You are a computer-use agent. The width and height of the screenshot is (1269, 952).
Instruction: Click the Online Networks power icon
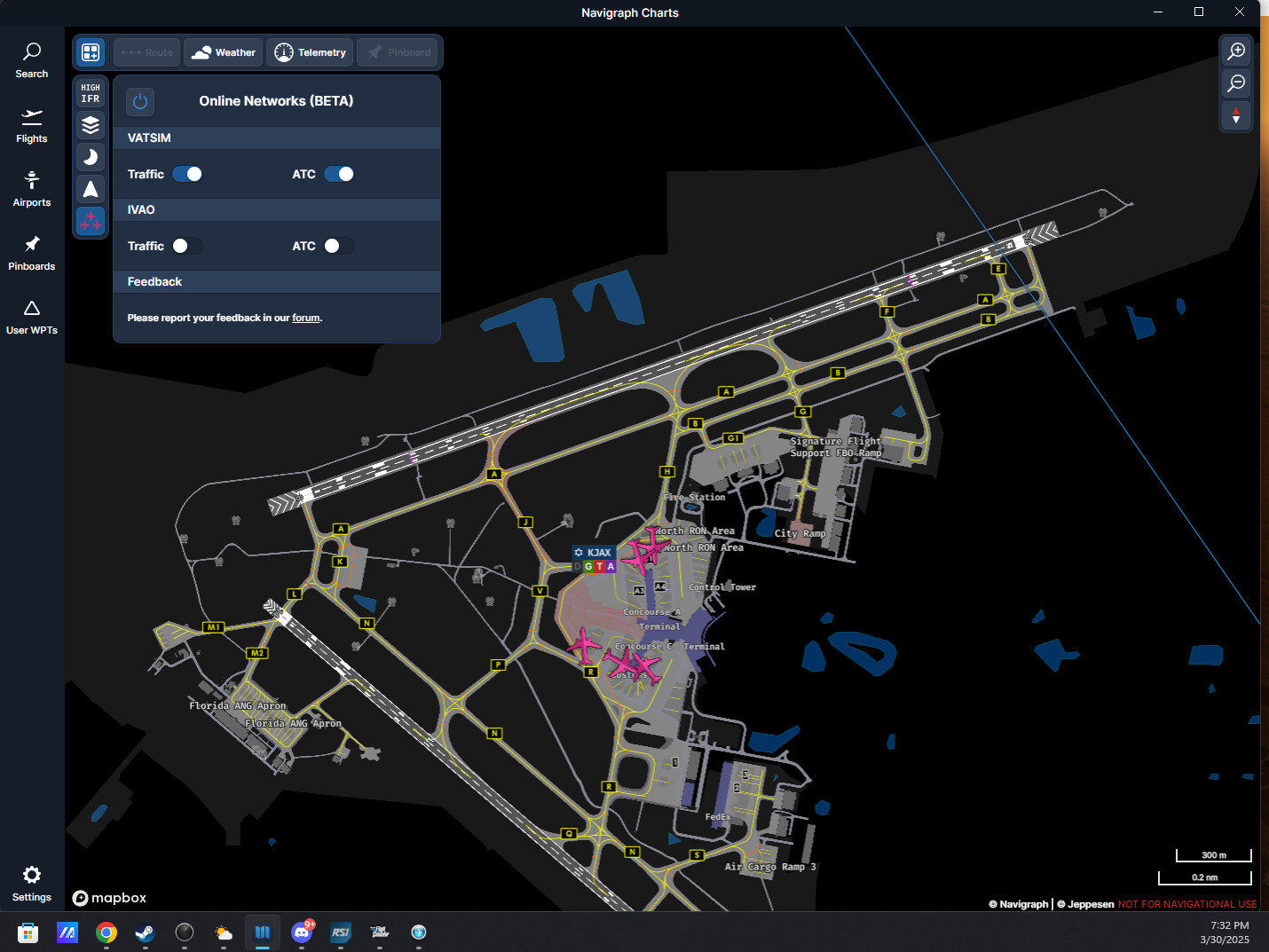click(140, 101)
